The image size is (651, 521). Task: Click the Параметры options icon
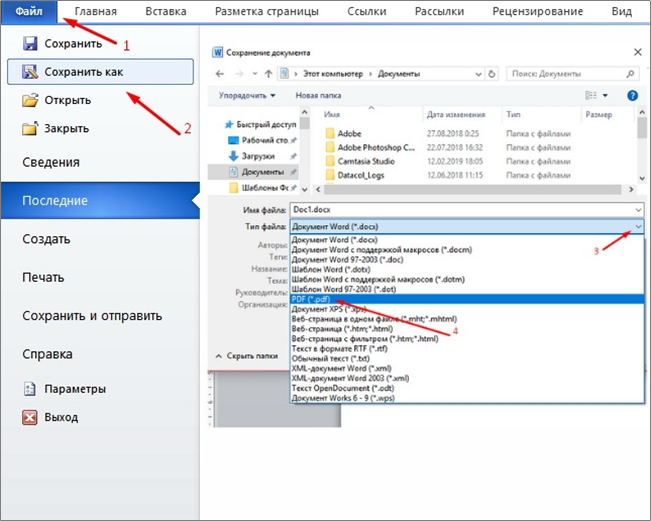click(30, 389)
